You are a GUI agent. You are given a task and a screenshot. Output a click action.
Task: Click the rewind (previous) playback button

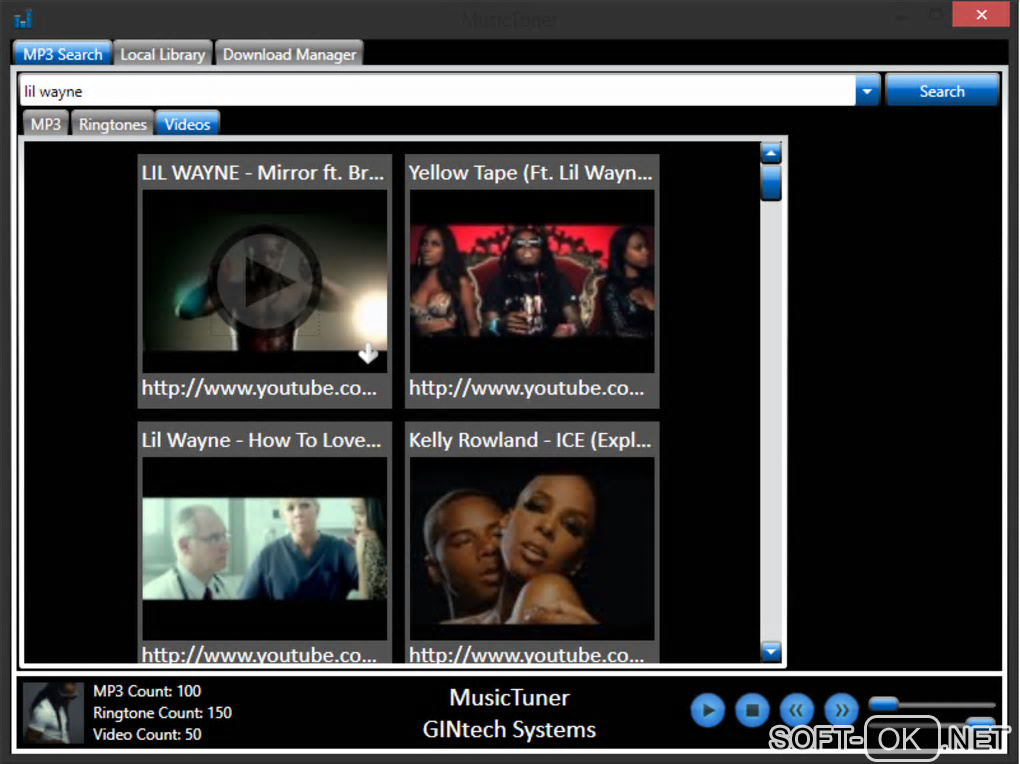pyautogui.click(x=796, y=710)
